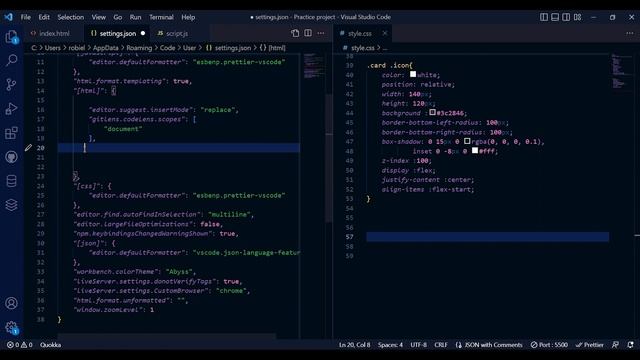Click the Open Settings UI icon
Viewport: 640px width, 360px height.
point(295,33)
